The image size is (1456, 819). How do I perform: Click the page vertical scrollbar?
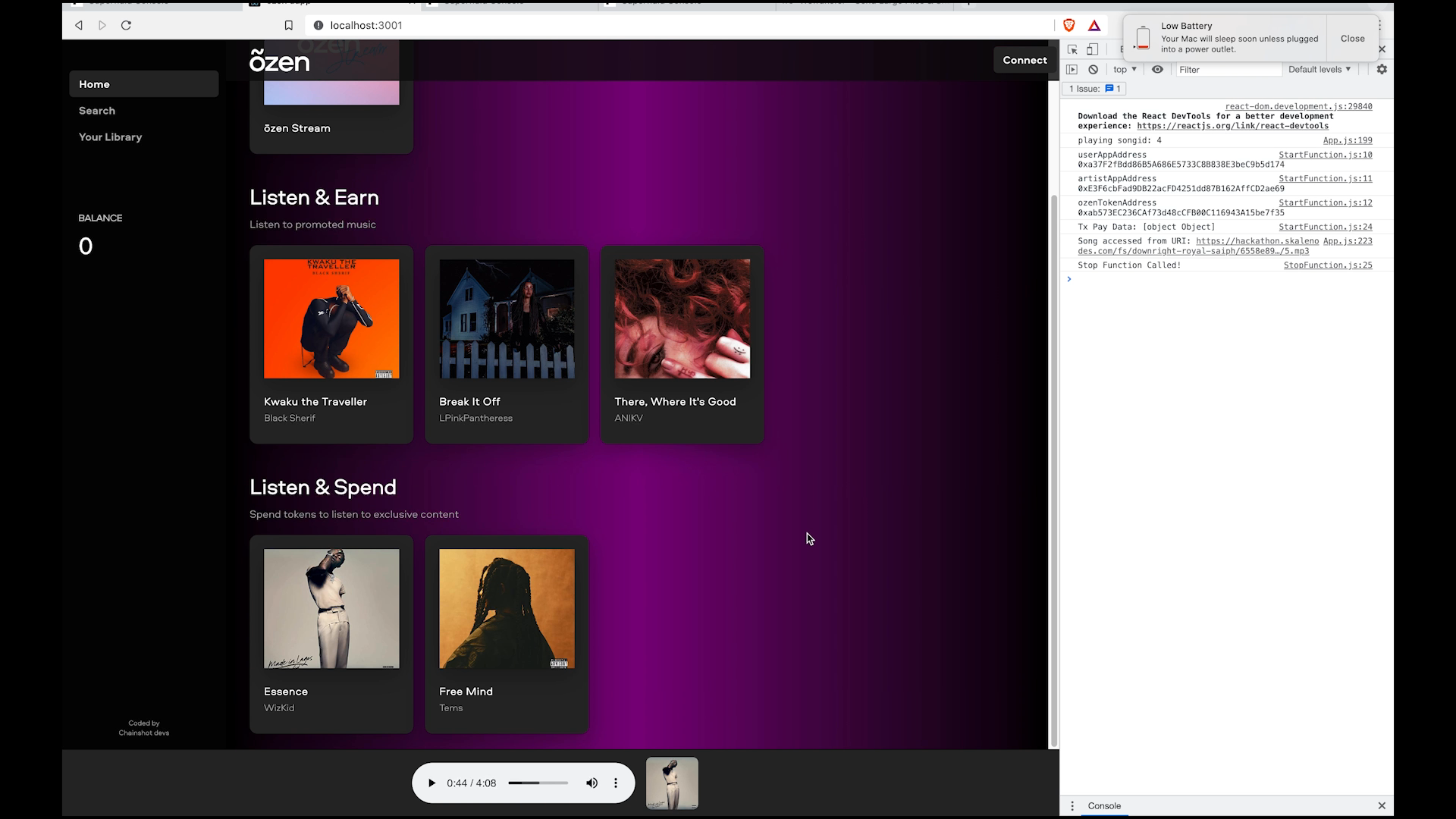coord(1053,470)
